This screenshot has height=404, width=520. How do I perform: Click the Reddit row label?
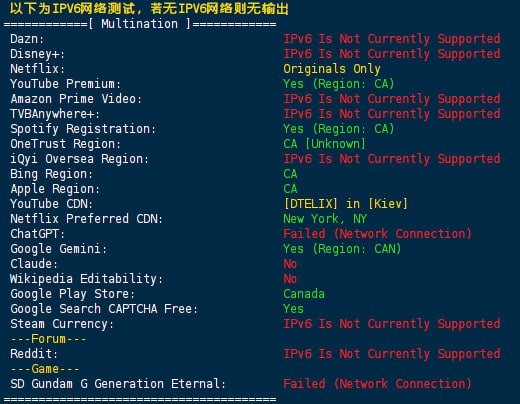34,354
